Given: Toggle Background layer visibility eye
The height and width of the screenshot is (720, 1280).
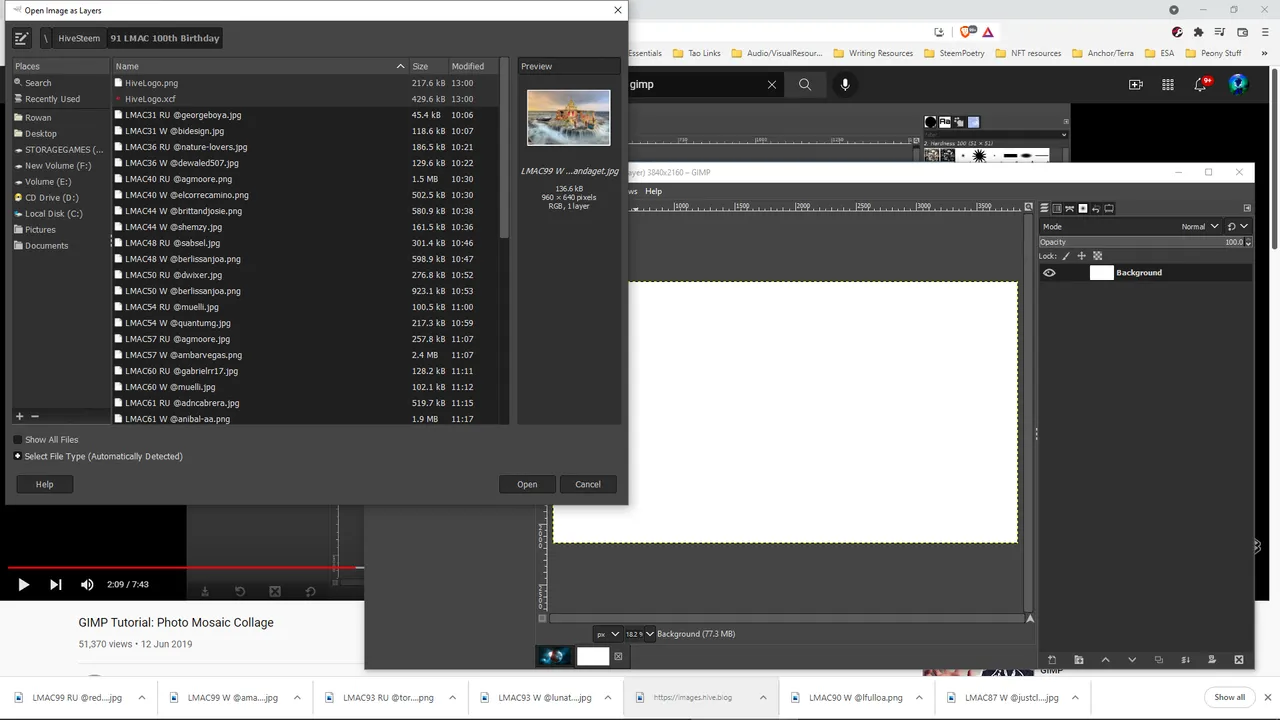Looking at the screenshot, I should (1049, 273).
